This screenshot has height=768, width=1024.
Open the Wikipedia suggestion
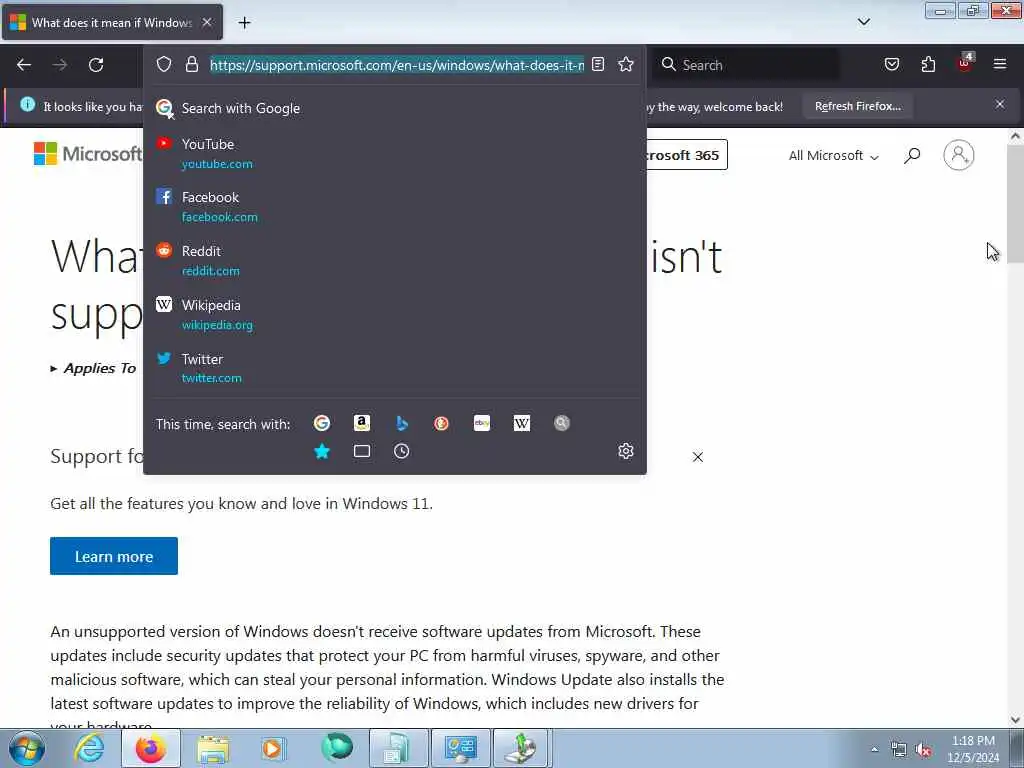(394, 314)
